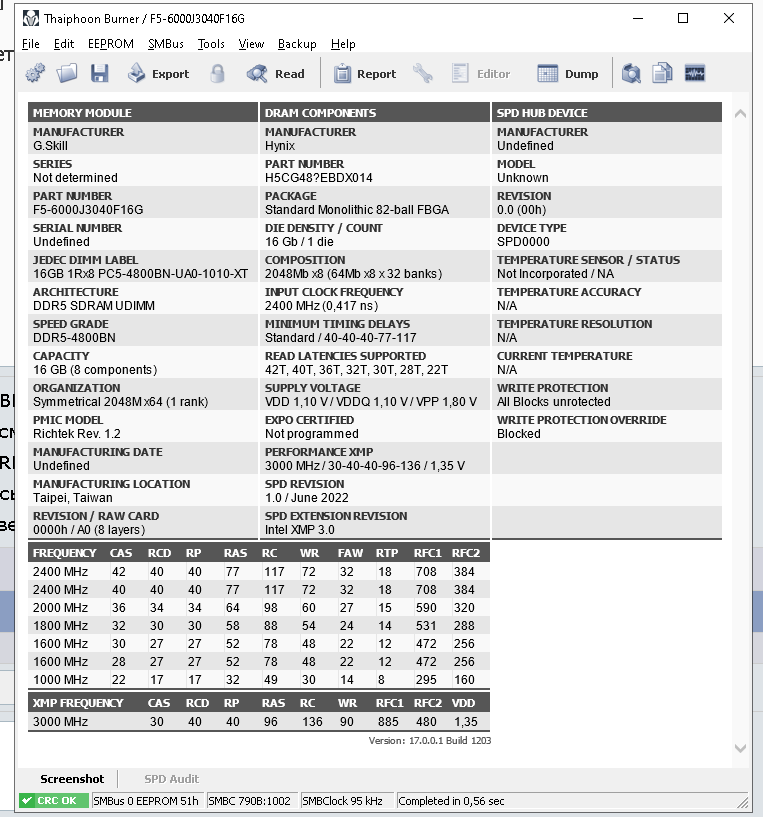Viewport: 763px width, 817px height.
Task: Open the Tools menu
Action: pyautogui.click(x=211, y=44)
